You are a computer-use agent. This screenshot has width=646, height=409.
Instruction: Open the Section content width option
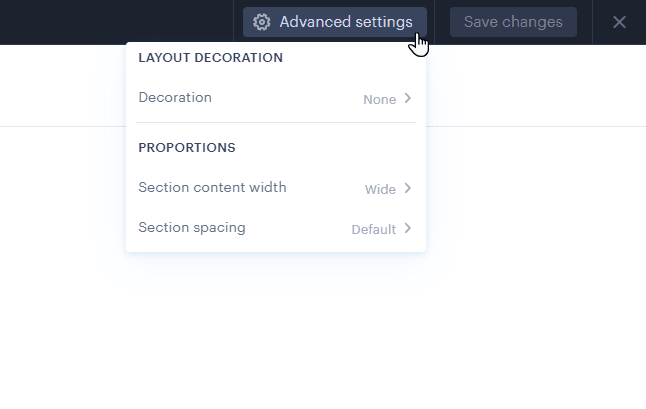point(275,188)
